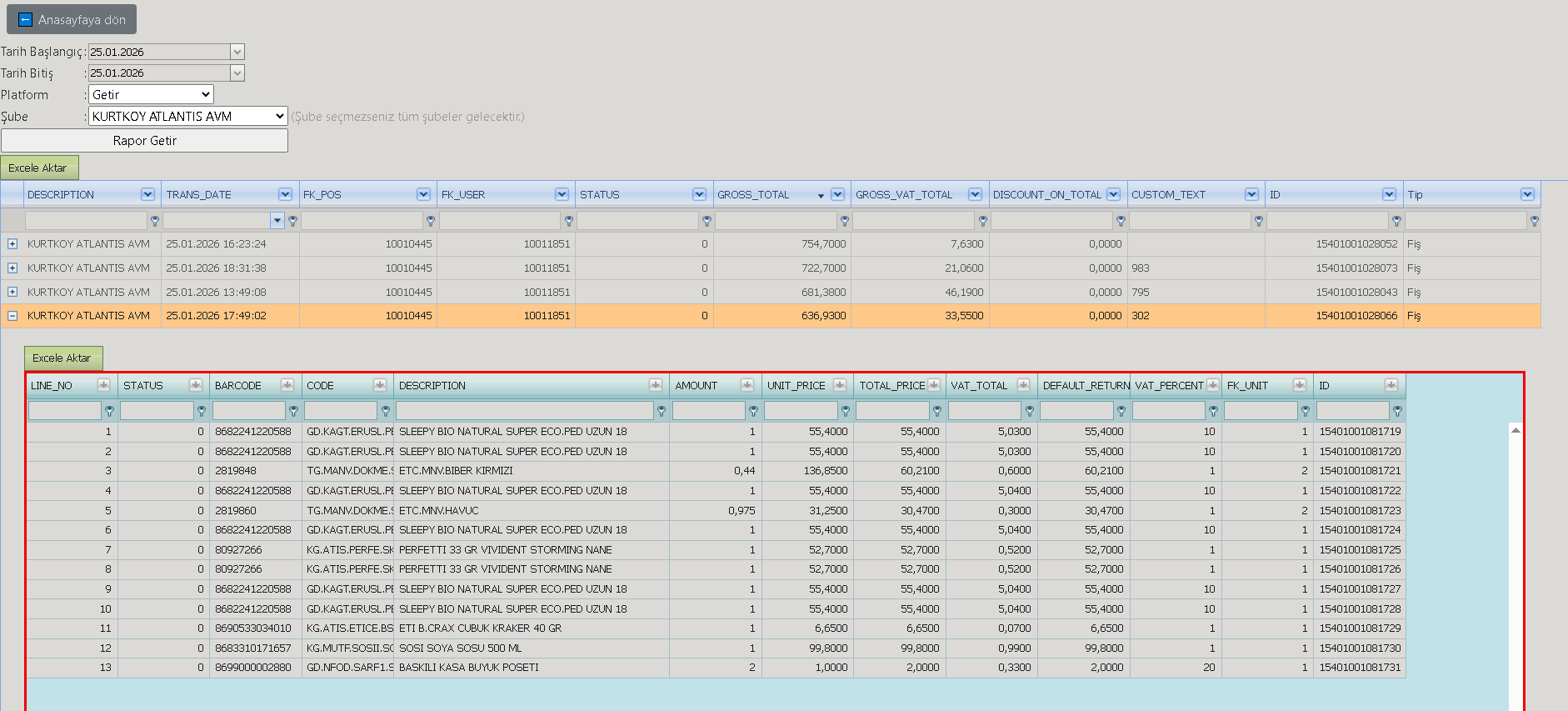1568x711 pixels.
Task: Open the Şube dropdown KURTKOY ATLANTIS AVM
Action: coord(188,116)
